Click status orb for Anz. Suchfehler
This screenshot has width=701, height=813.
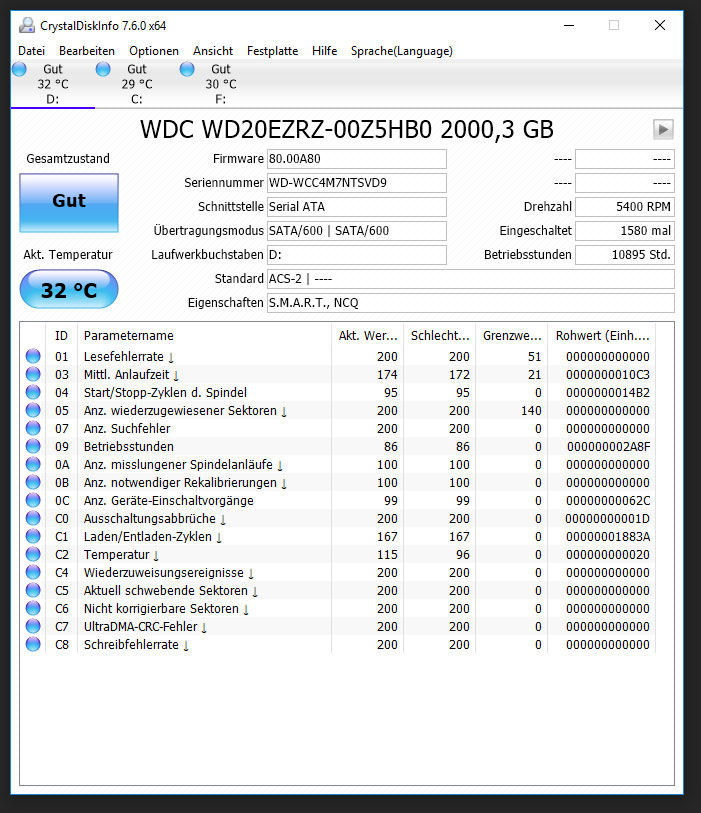pos(33,428)
